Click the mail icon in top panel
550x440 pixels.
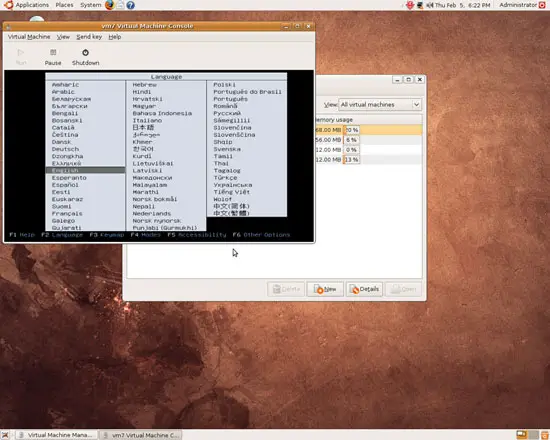(x=120, y=5)
